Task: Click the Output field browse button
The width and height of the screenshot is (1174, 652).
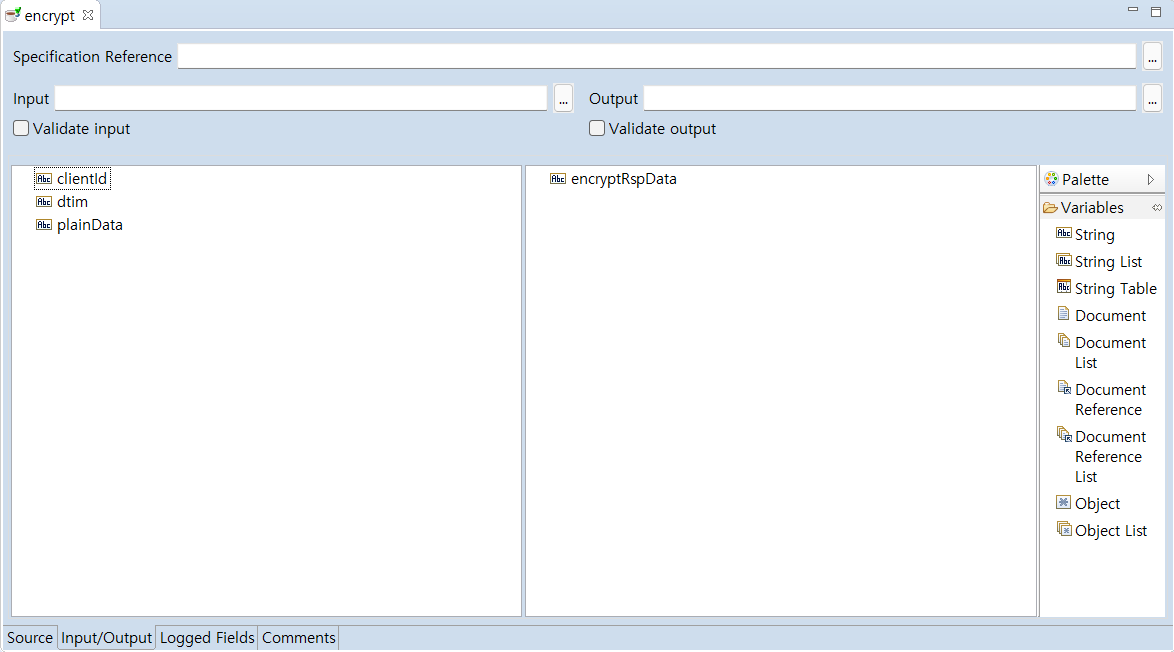Action: [1152, 99]
